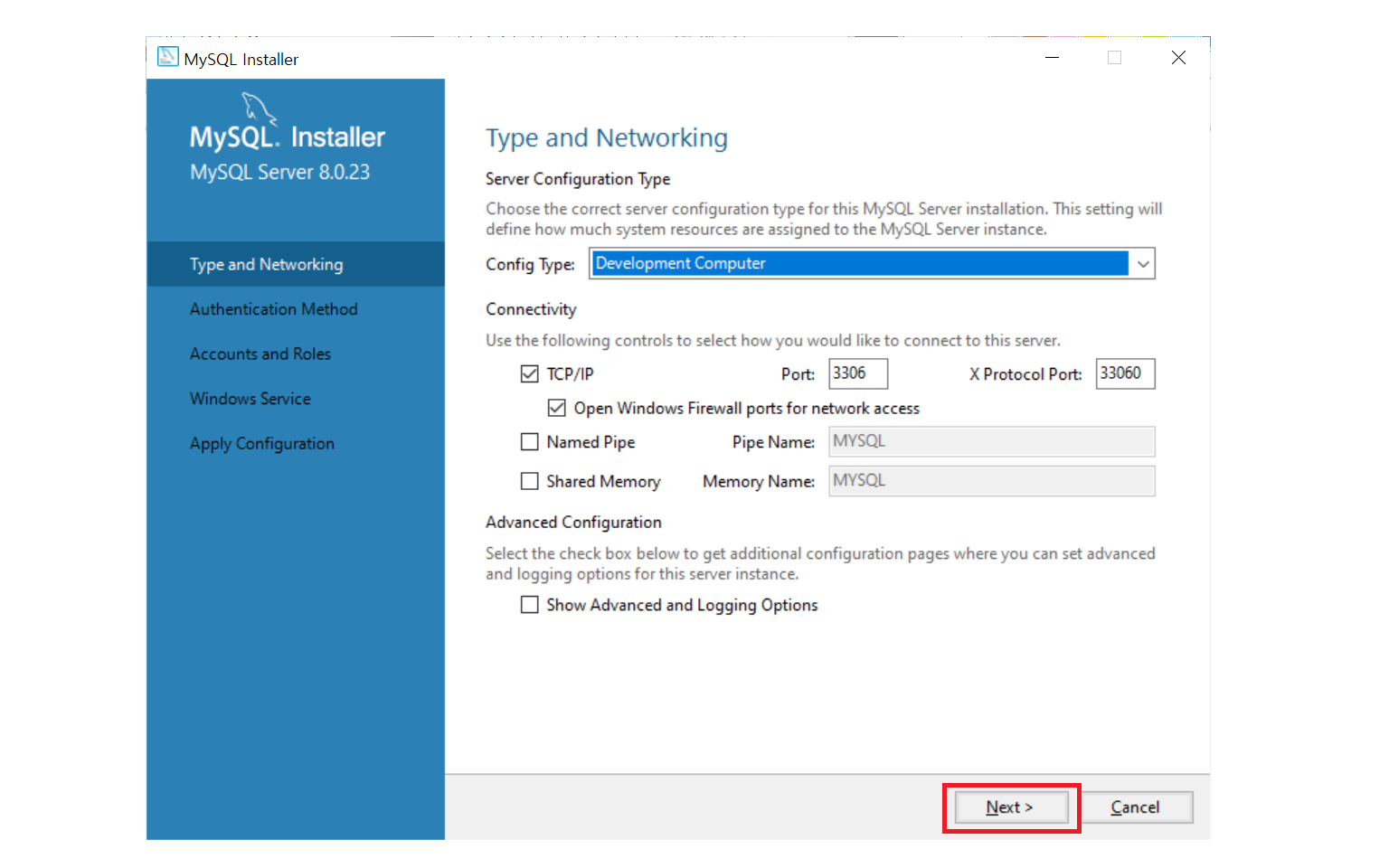This screenshot has width=1389, height=868.
Task: Enable the Shared Memory checkbox
Action: coord(530,481)
